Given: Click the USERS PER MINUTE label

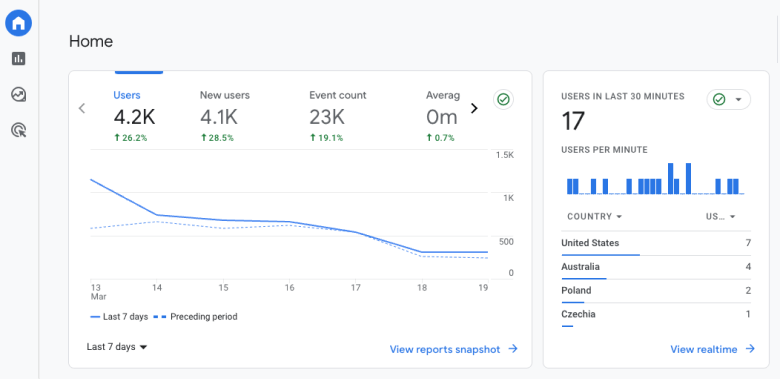Looking at the screenshot, I should tap(604, 150).
